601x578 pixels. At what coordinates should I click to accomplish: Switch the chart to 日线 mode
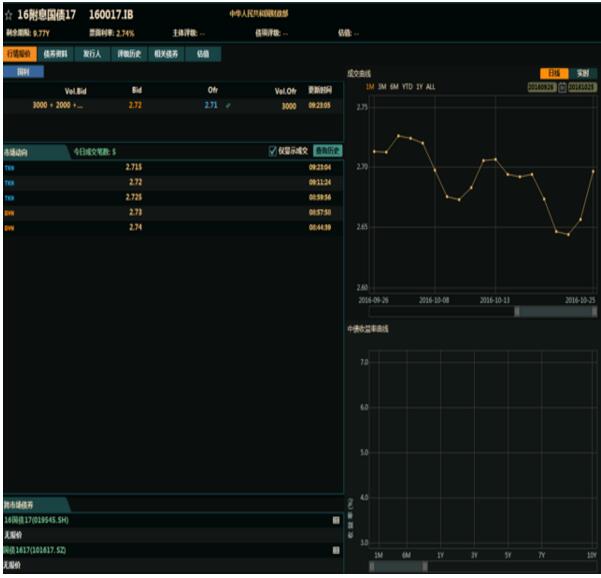click(553, 73)
